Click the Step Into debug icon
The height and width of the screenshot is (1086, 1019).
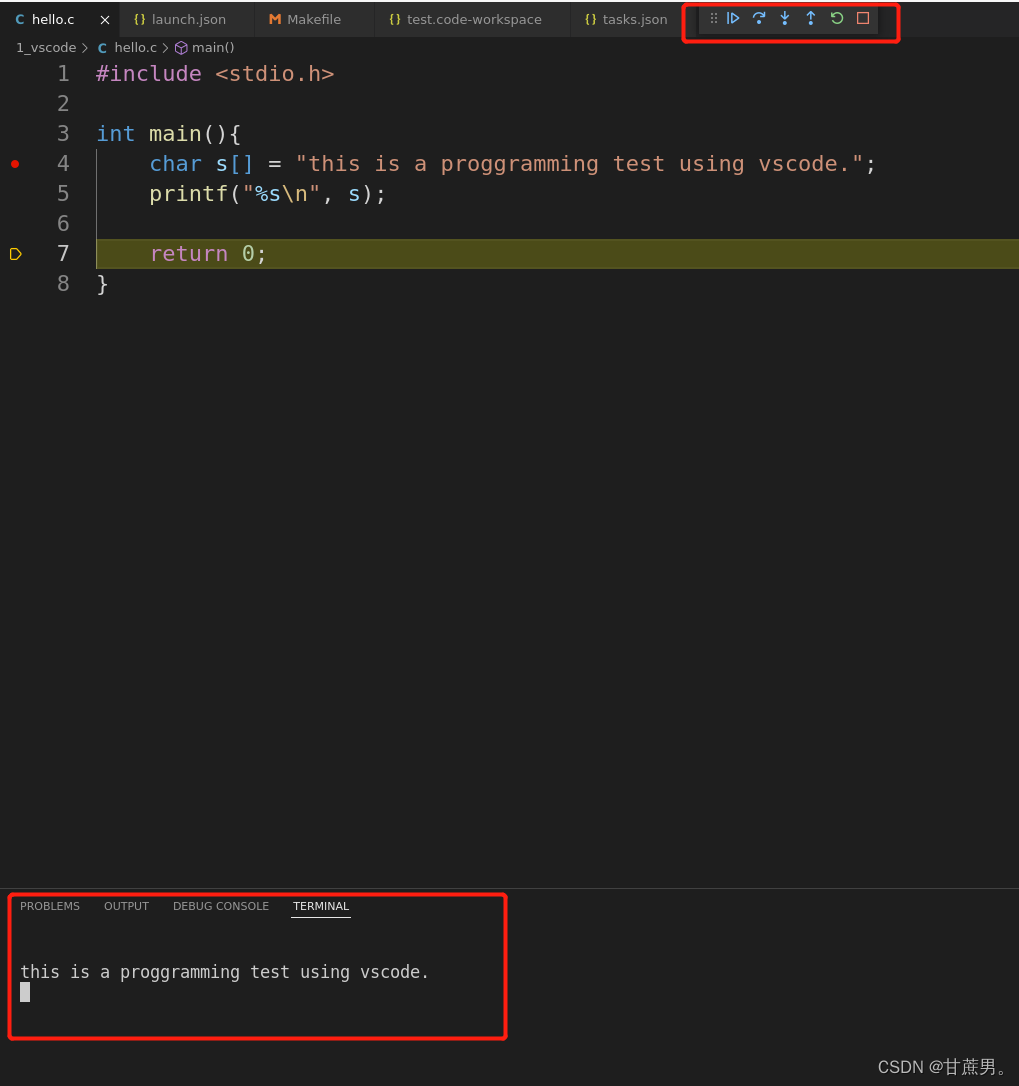pos(785,19)
